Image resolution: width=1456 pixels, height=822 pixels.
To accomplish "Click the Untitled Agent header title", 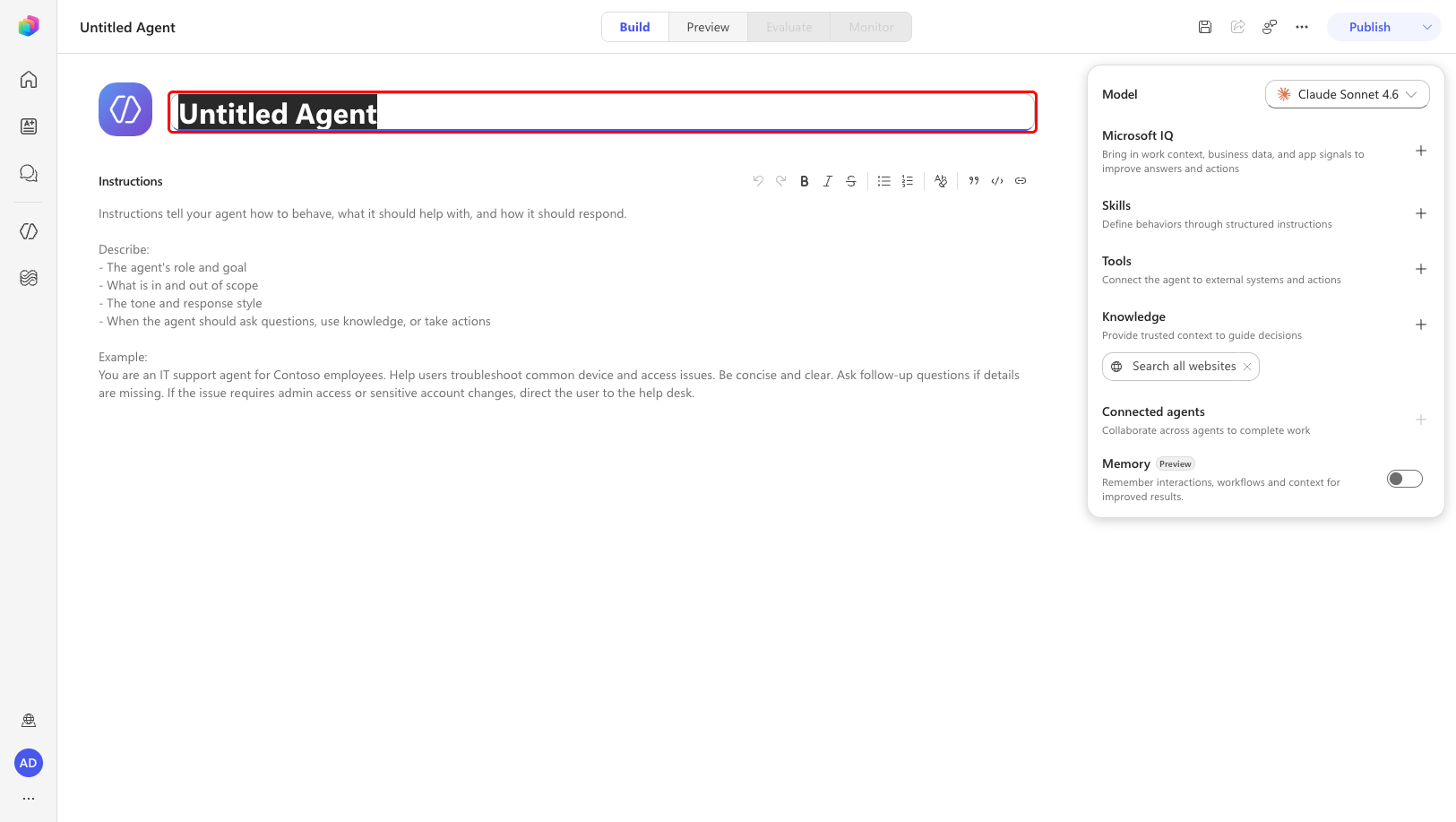I will [127, 27].
